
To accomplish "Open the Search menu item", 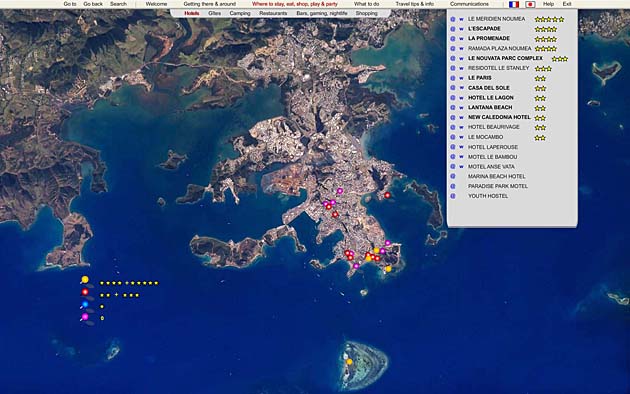I will click(118, 4).
